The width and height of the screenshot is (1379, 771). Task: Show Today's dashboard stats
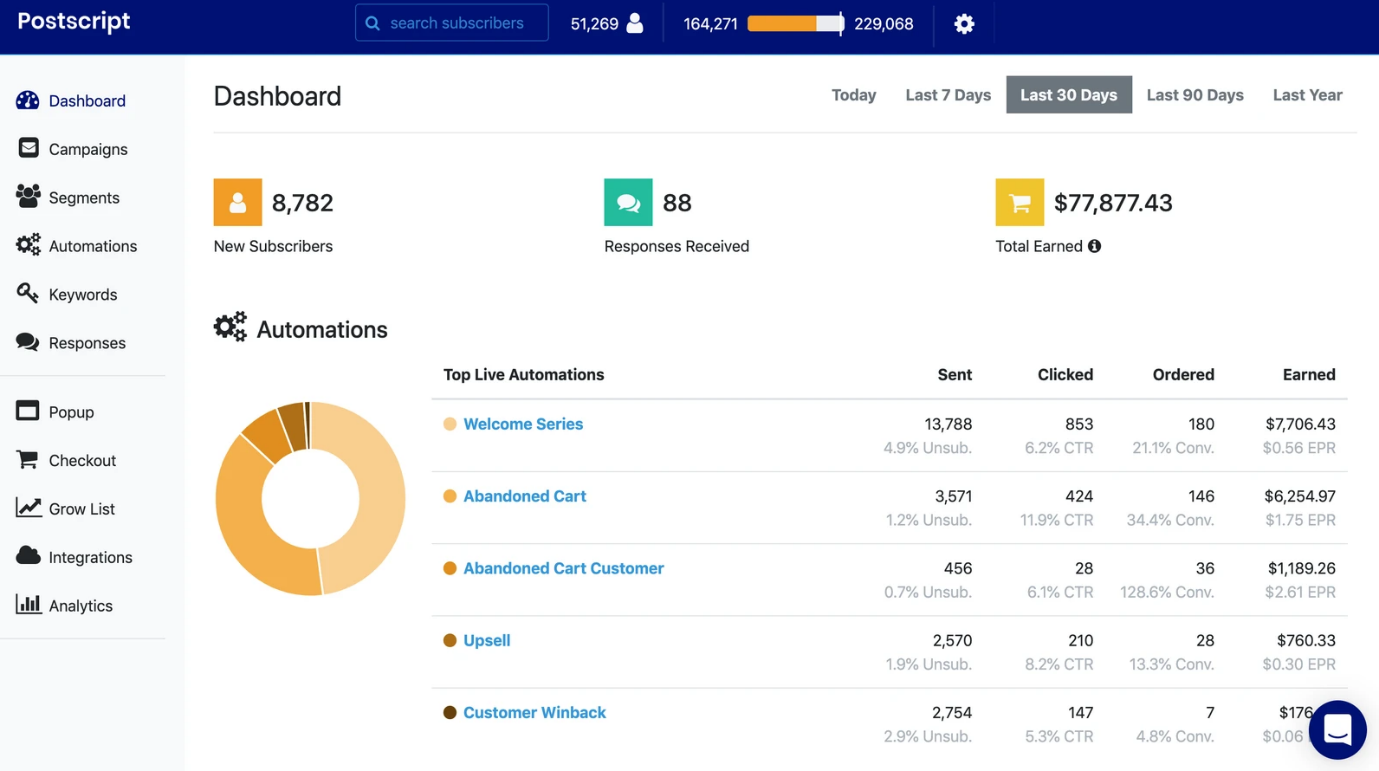pos(853,95)
